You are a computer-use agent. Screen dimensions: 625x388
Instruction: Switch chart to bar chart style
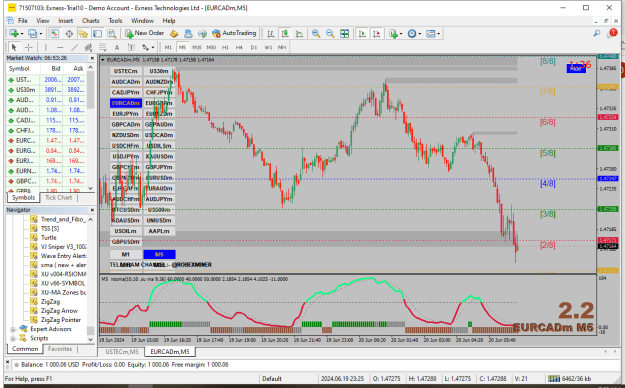271,33
